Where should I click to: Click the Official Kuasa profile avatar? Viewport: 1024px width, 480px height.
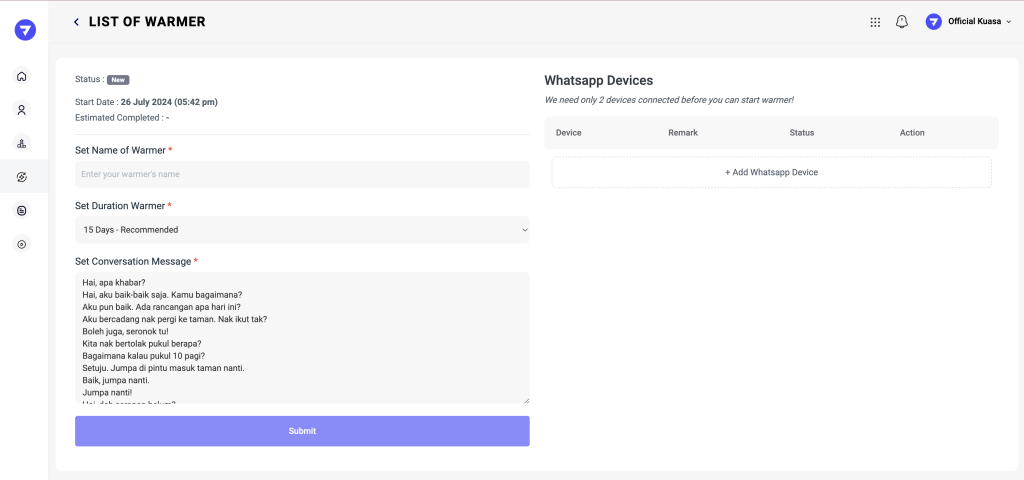point(933,22)
